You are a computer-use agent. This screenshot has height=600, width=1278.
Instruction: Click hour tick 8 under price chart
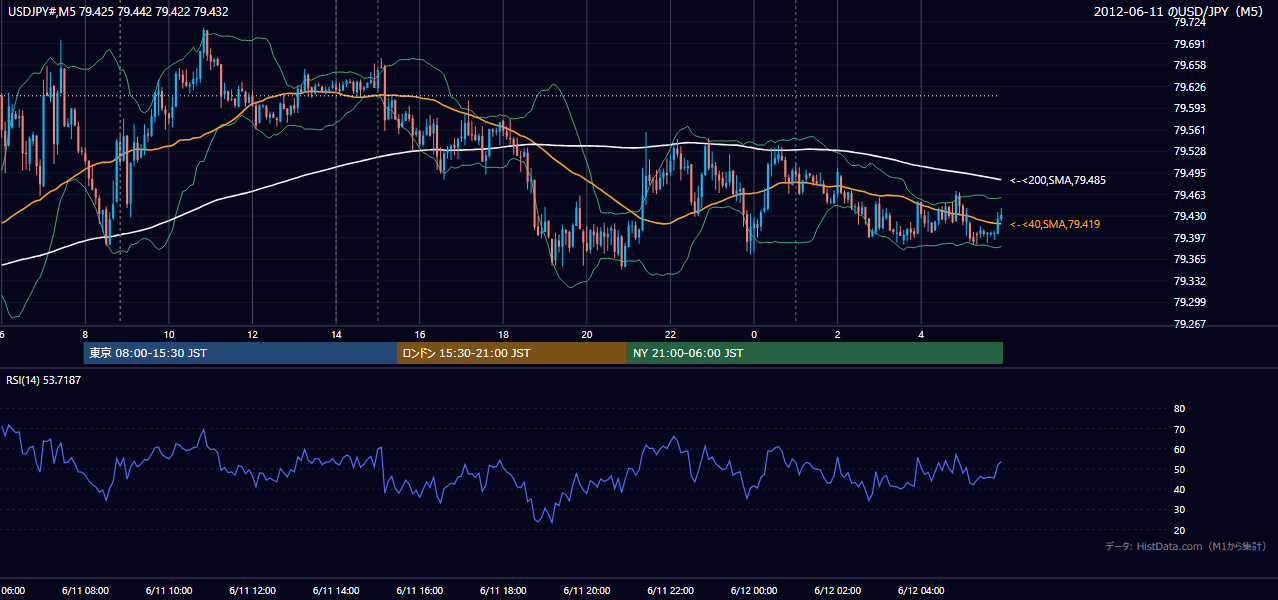85,335
